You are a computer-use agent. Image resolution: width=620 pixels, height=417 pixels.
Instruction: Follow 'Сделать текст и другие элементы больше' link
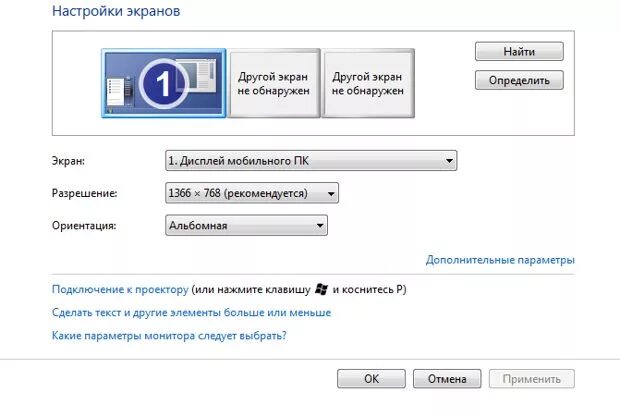tap(191, 313)
